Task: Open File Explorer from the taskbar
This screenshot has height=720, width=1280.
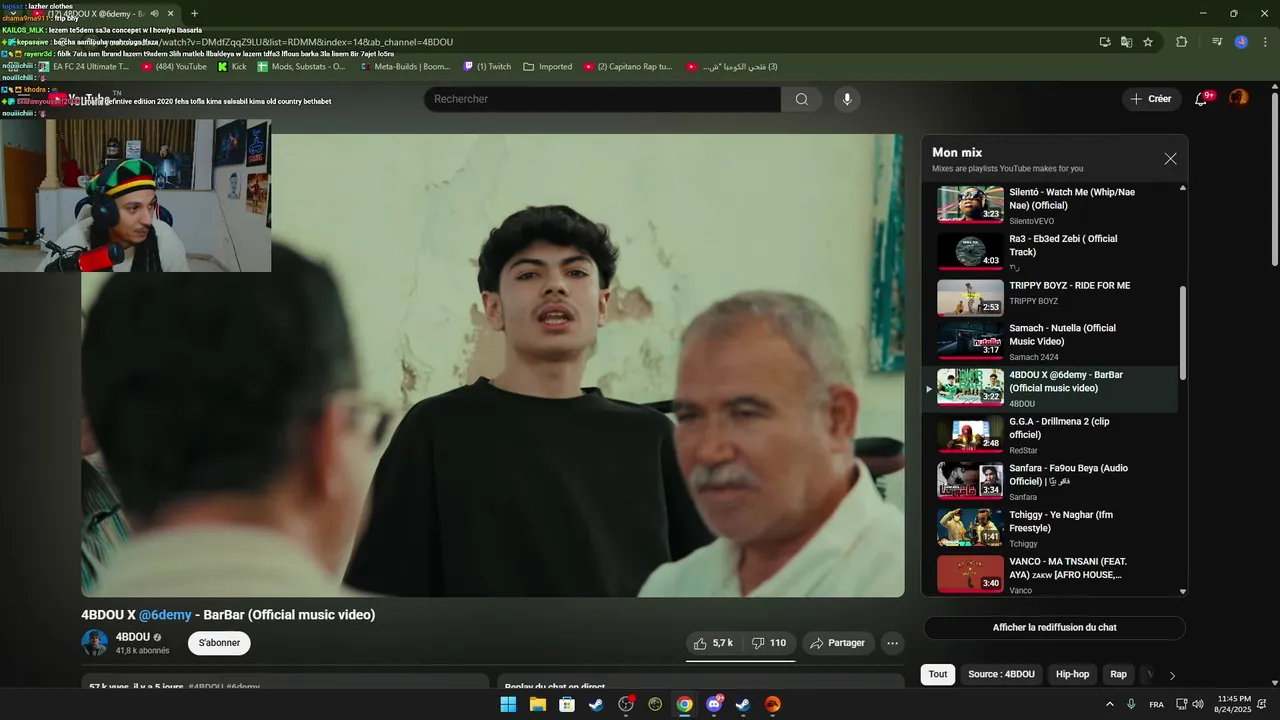Action: (x=537, y=704)
